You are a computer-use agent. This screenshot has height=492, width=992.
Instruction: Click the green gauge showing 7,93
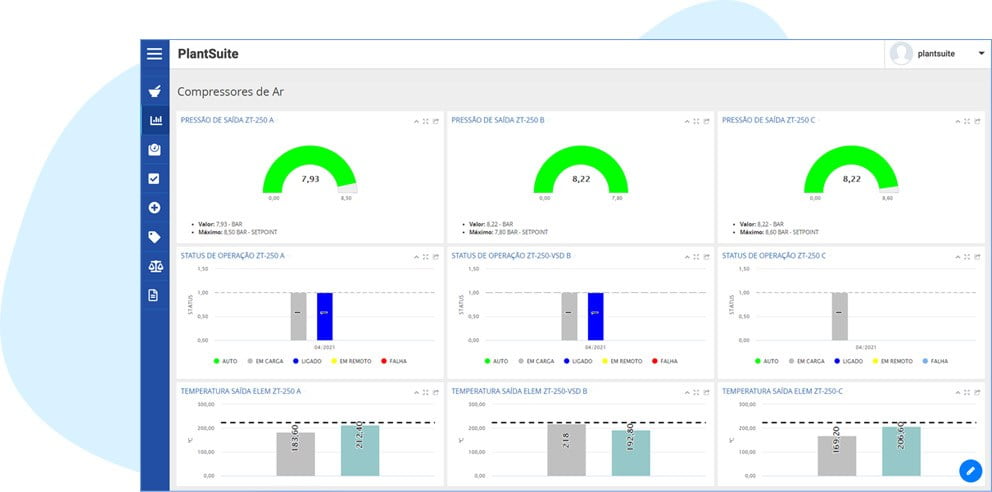coord(310,169)
